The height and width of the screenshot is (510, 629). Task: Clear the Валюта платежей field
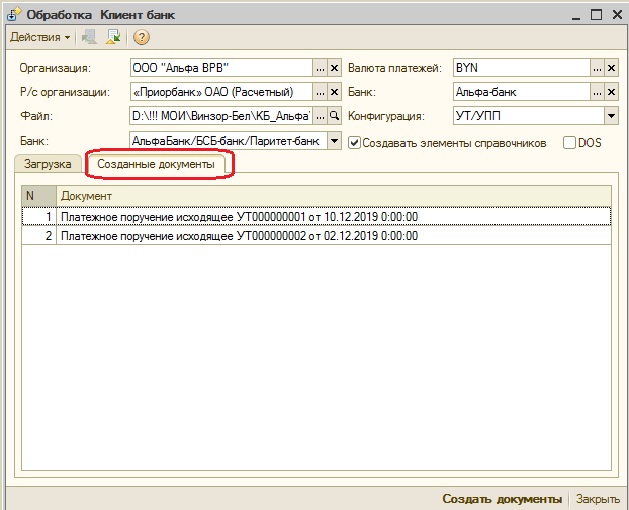[611, 68]
